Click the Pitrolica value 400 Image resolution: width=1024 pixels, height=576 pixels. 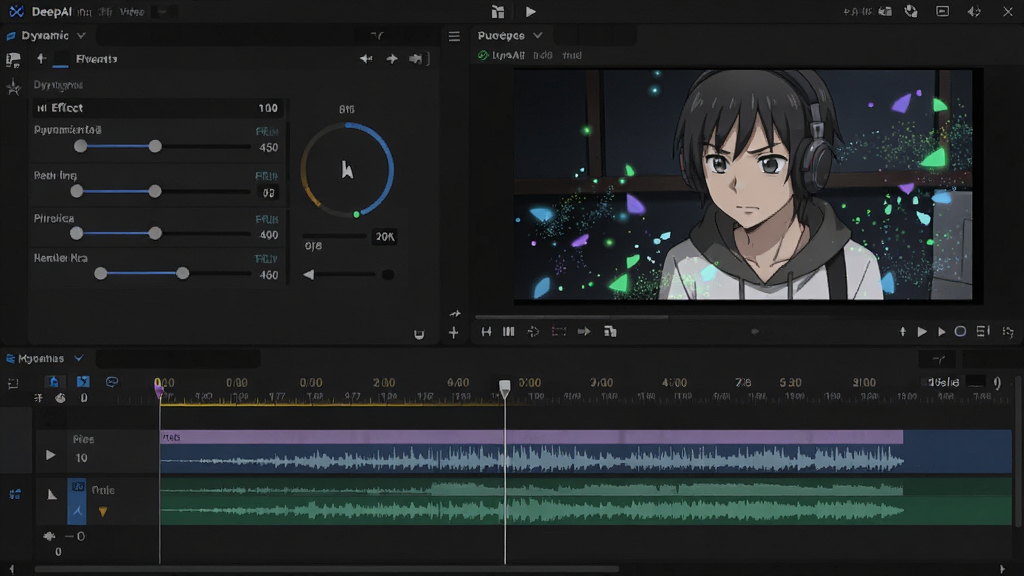268,235
